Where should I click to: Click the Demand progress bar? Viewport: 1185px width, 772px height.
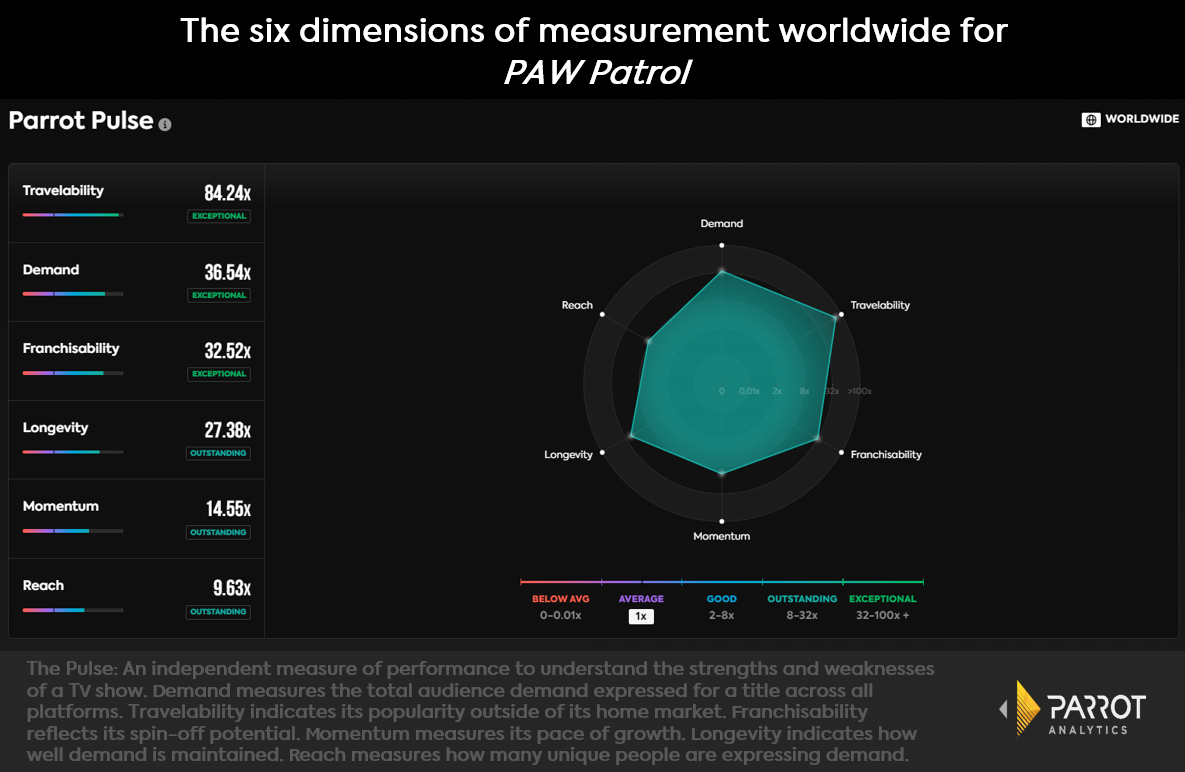point(73,294)
